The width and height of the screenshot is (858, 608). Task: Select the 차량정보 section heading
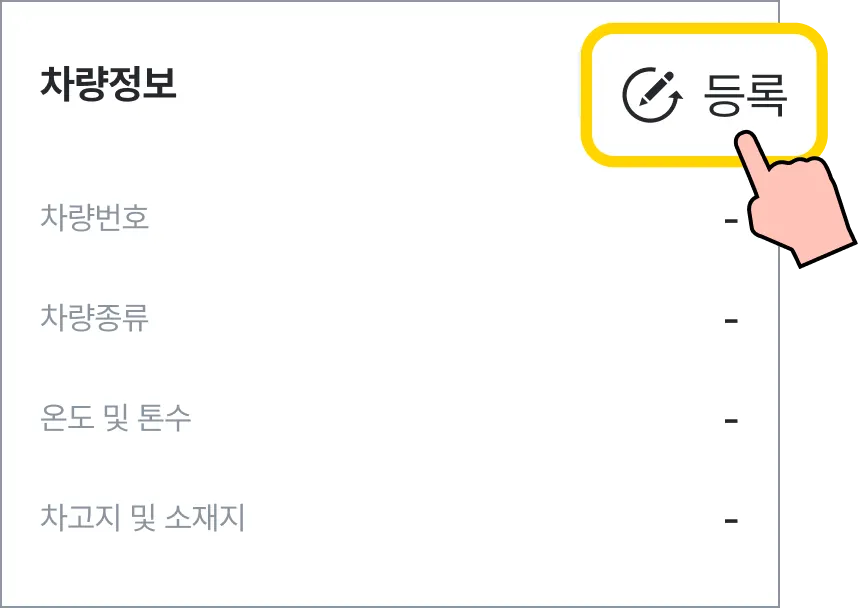point(108,84)
